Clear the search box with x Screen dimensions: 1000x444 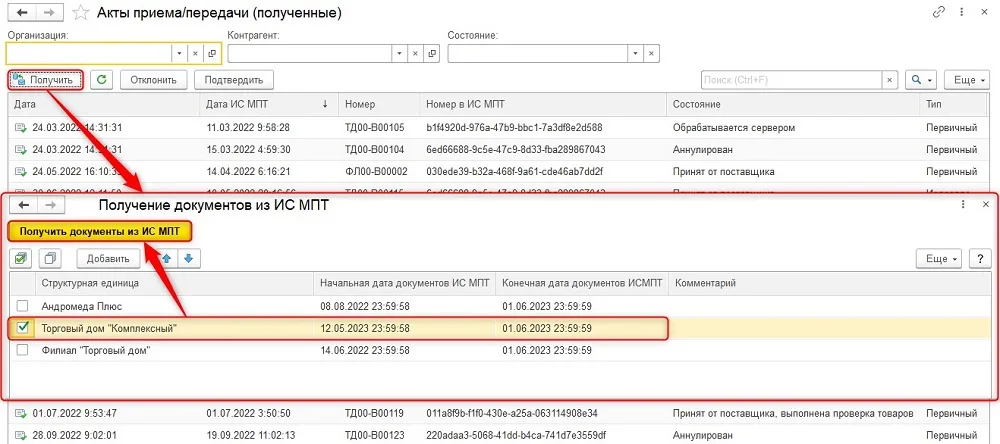pos(890,80)
